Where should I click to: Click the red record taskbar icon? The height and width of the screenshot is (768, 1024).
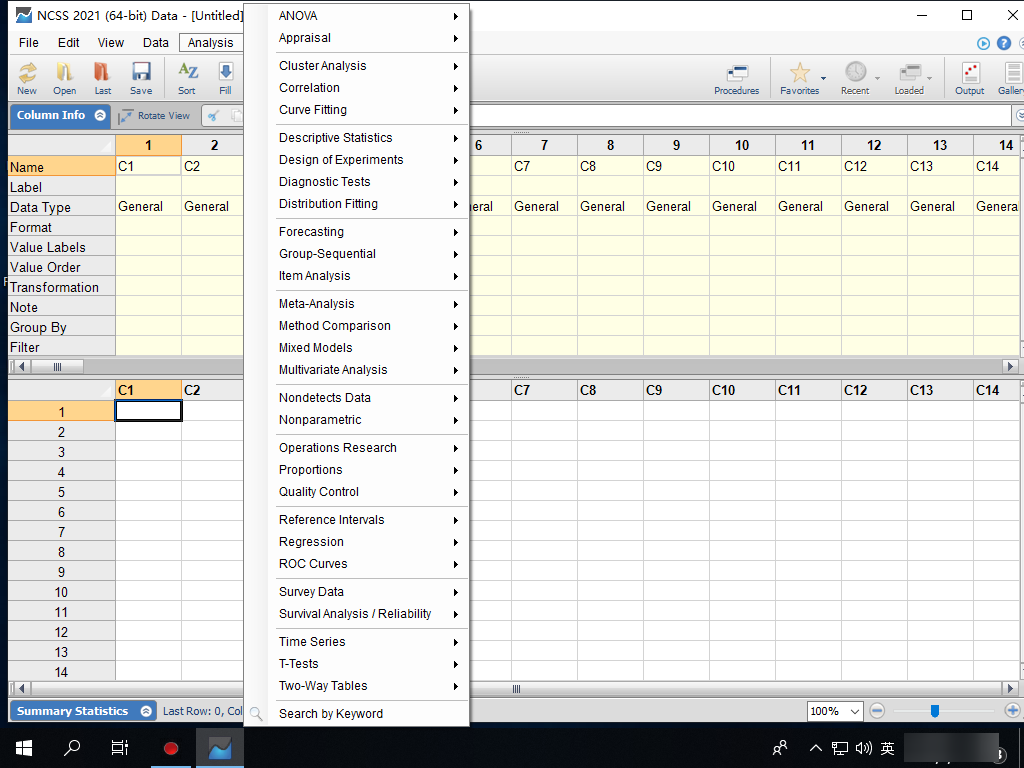pos(171,748)
